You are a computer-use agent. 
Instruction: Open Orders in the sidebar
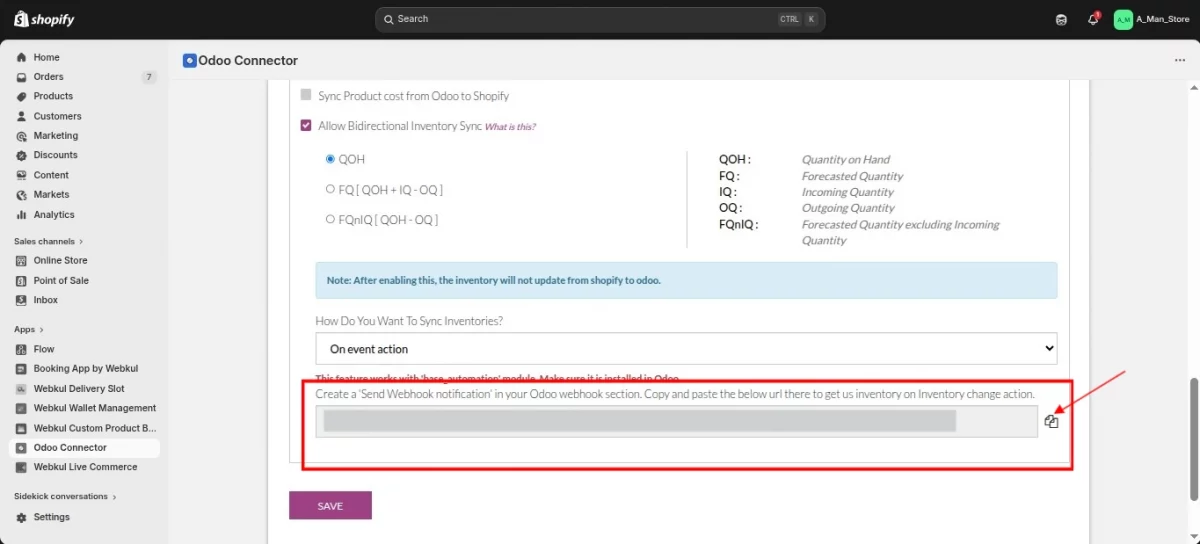[48, 77]
